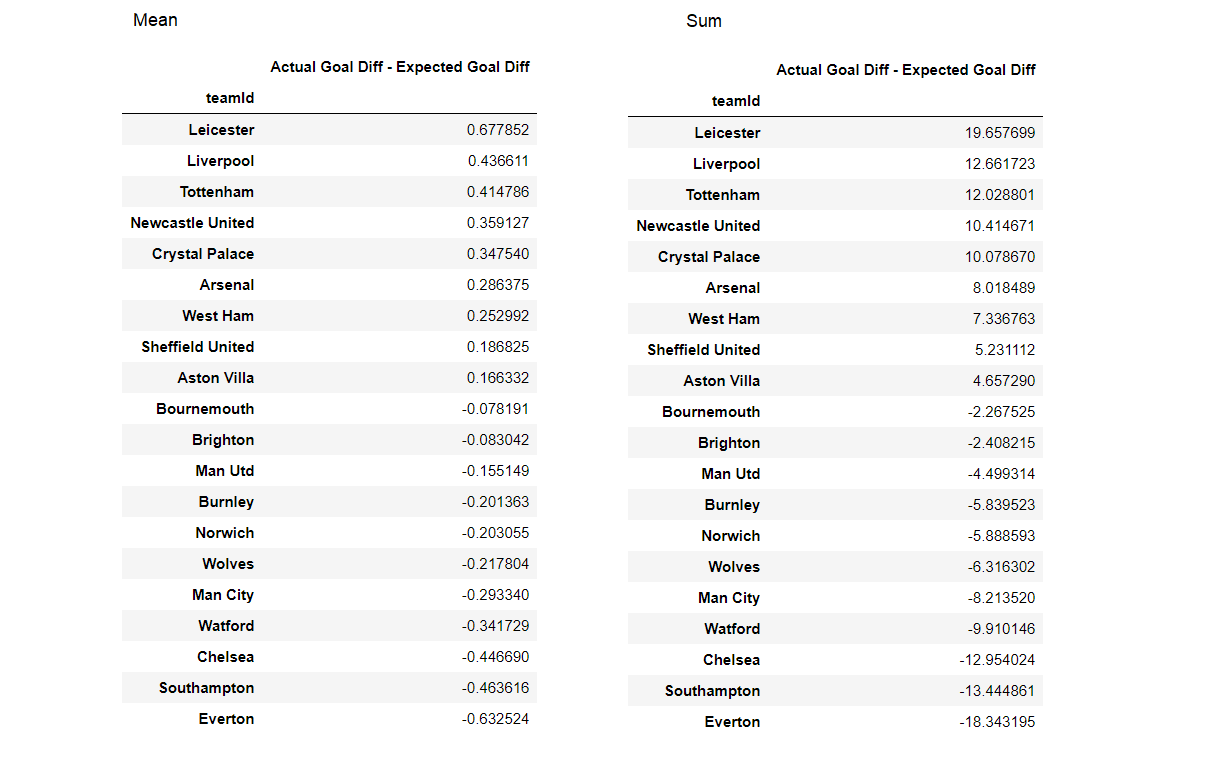1212x764 pixels.
Task: Click the 'Sum' heading above the right table
Action: [703, 21]
